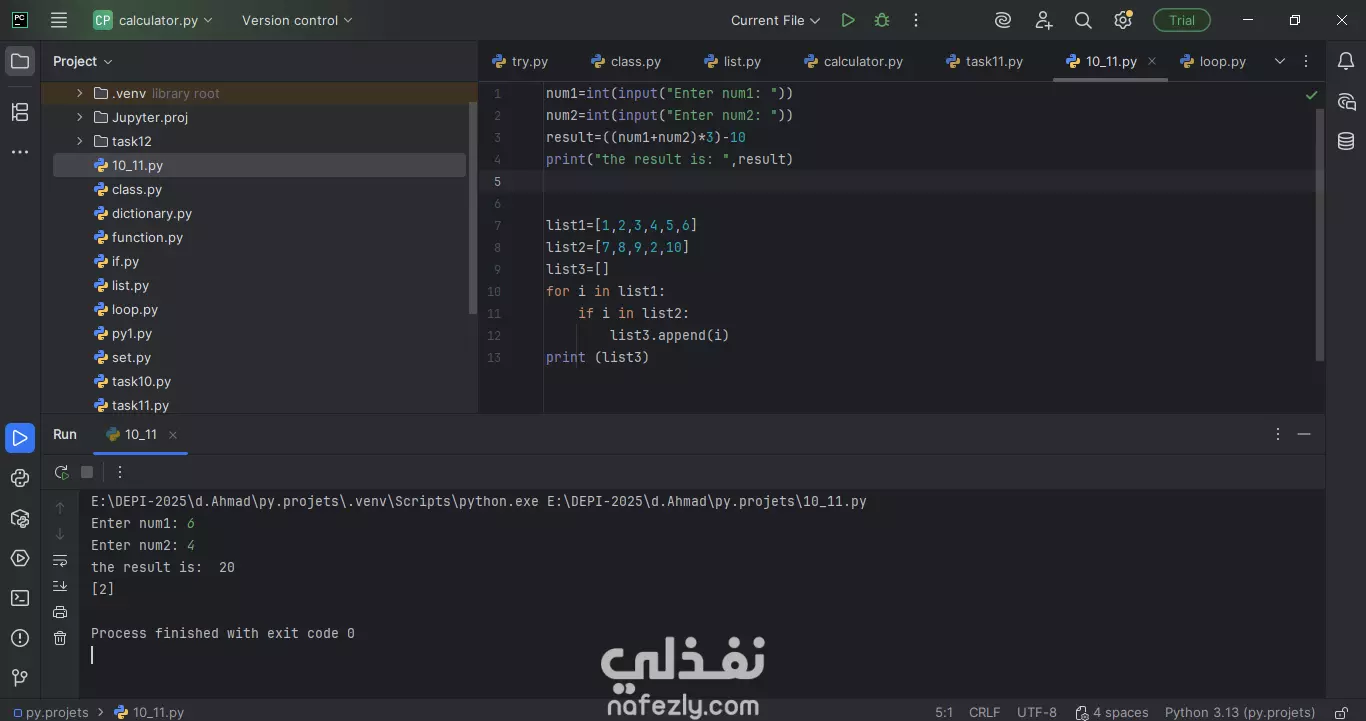This screenshot has width=1366, height=721.
Task: Change file encoding UTF-8
Action: tap(1037, 712)
